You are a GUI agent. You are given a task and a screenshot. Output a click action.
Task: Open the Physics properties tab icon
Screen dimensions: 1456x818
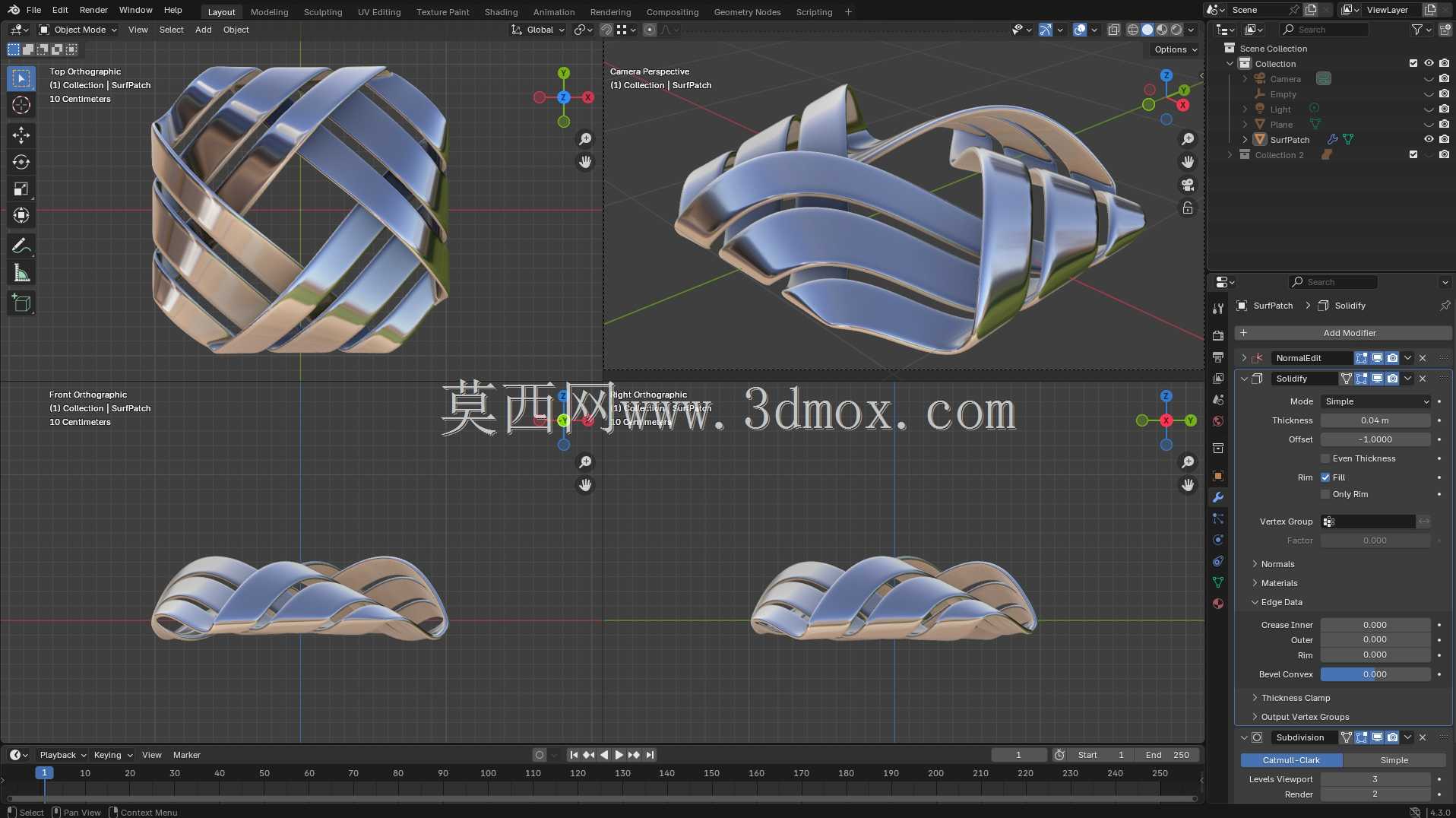(x=1218, y=540)
